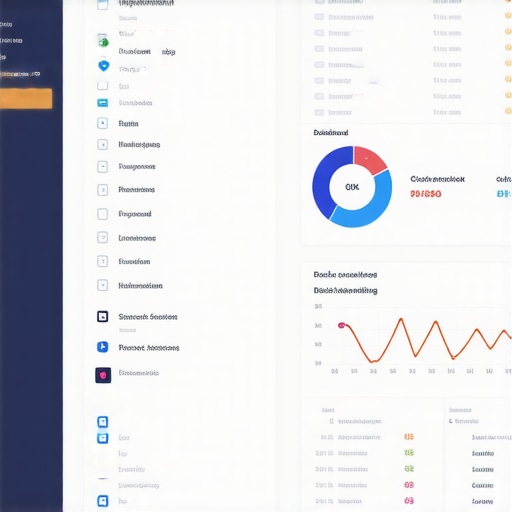Screen dimensions: 512x512
Task: Click the orange value in the bottom table
Action: click(x=409, y=437)
